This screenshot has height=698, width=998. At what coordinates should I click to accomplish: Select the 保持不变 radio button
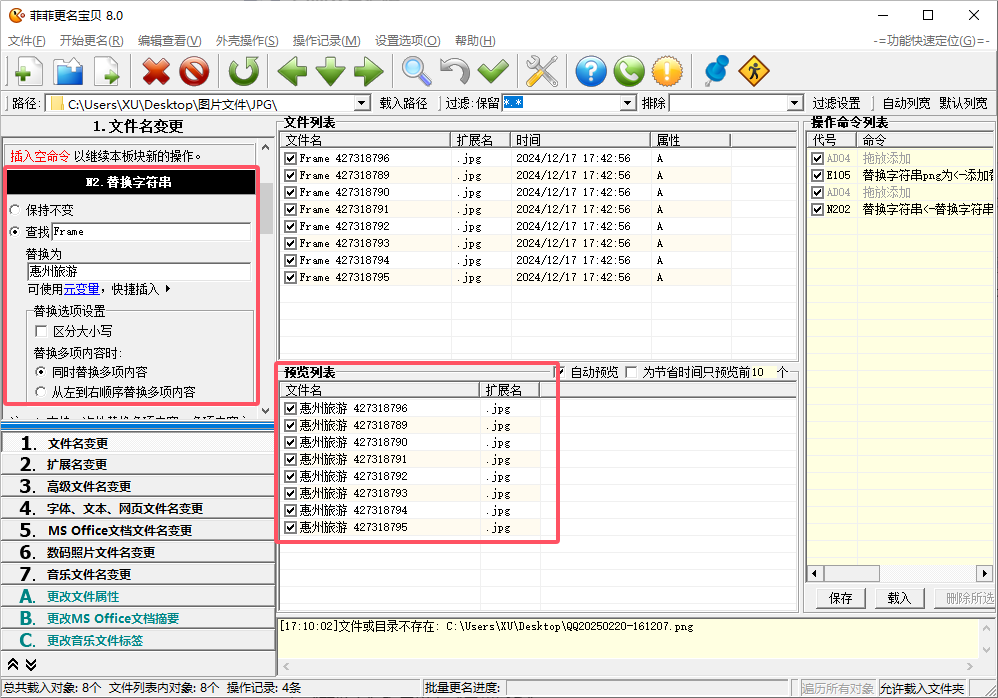(15, 211)
